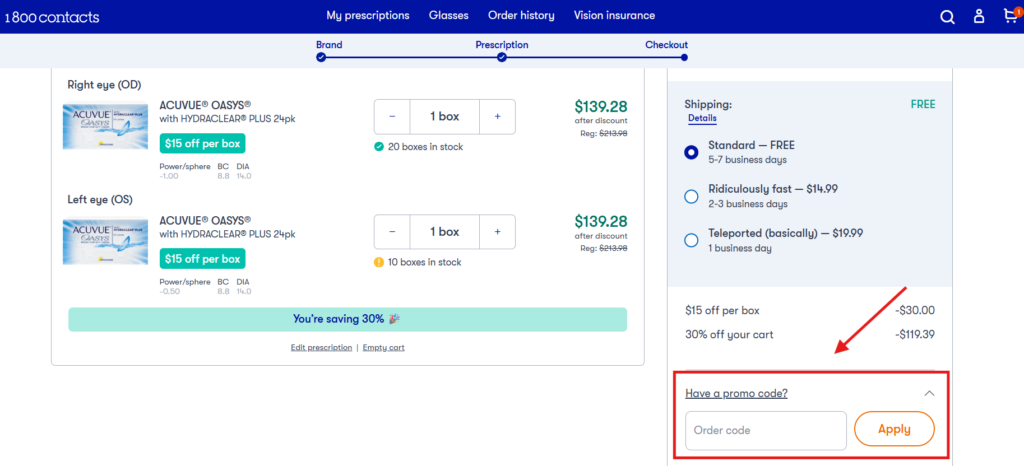This screenshot has width=1024, height=466.
Task: Select Teleported (basically) shipping option
Action: point(691,240)
